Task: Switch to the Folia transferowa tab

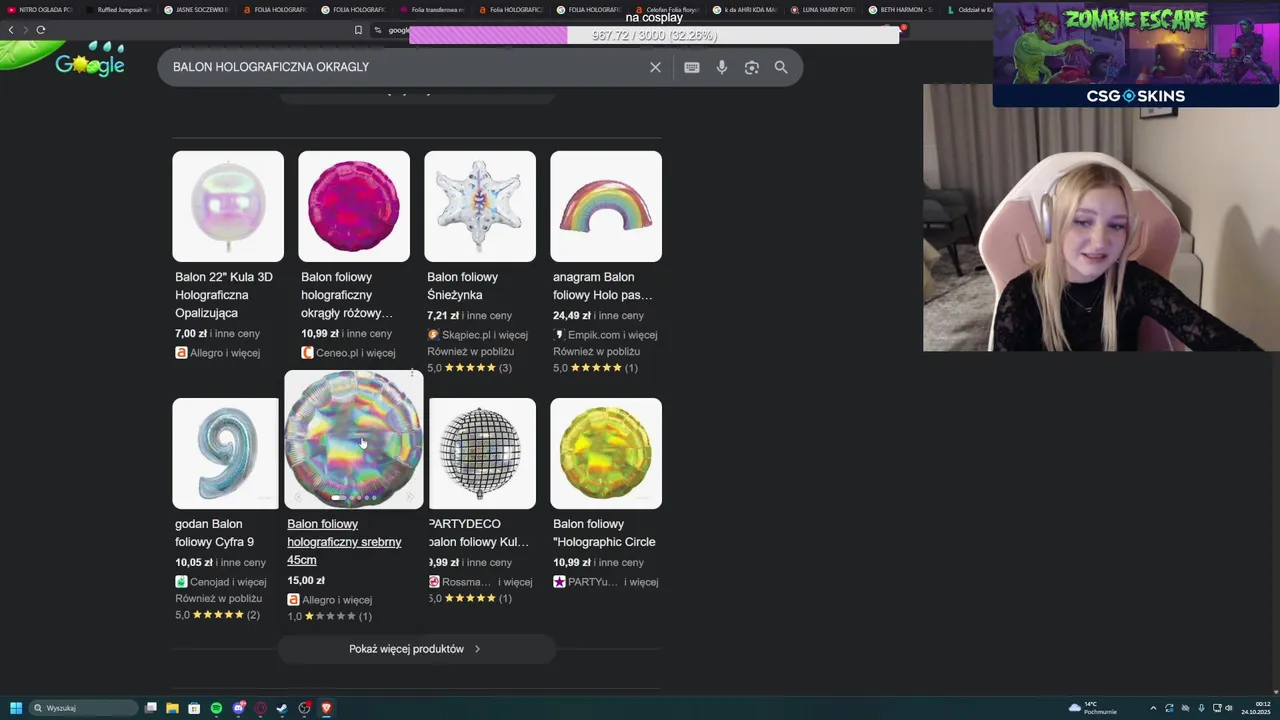Action: click(431, 9)
